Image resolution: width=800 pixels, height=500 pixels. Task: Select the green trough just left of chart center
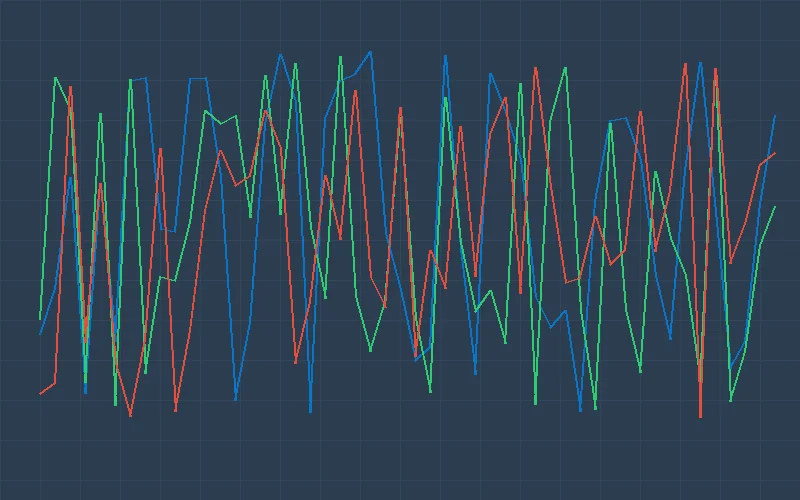click(x=370, y=351)
